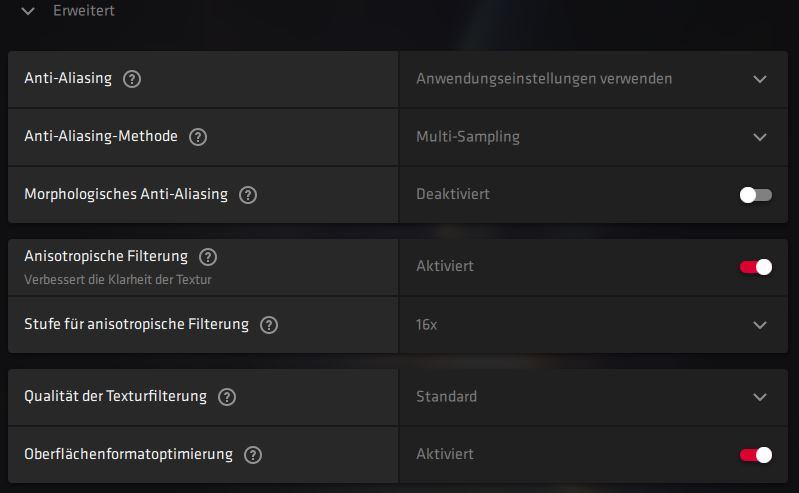Open help for Stufe für anisotropische Filterung
The image size is (799, 493).
click(x=269, y=325)
